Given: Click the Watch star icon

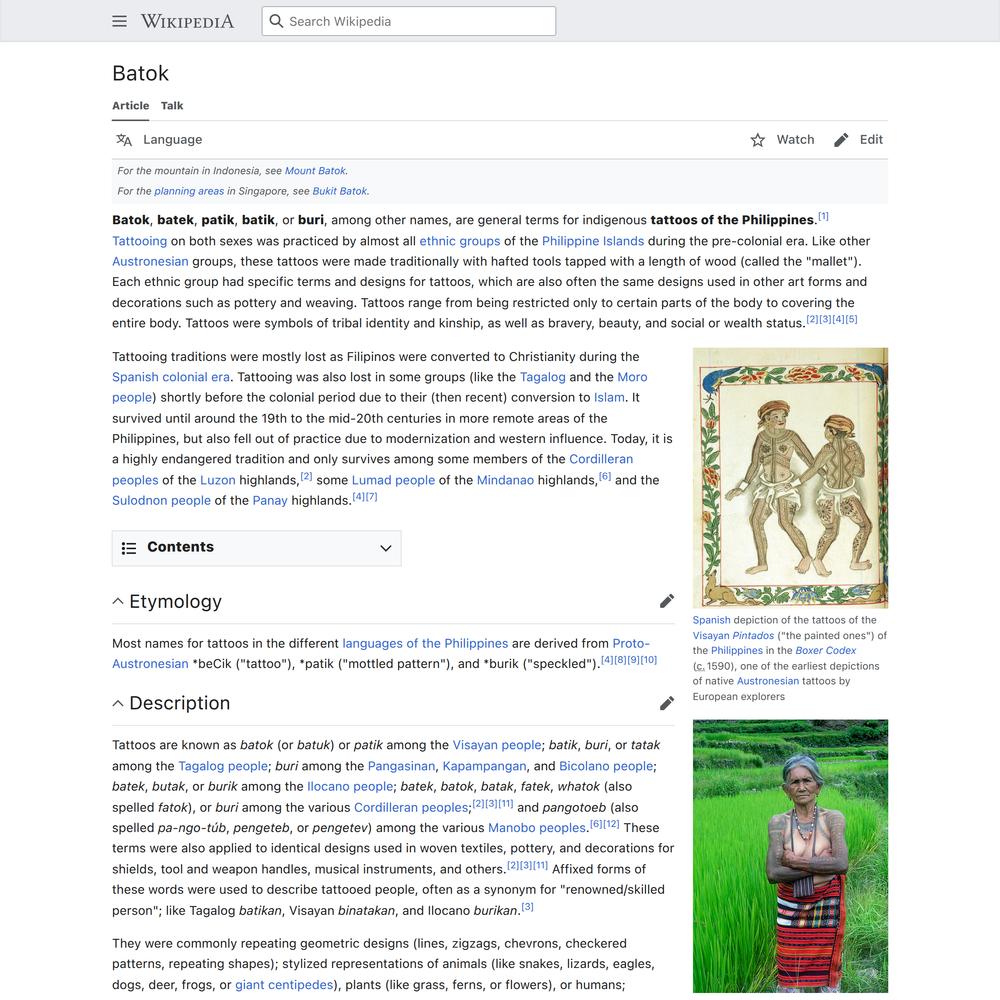Looking at the screenshot, I should click(x=758, y=140).
